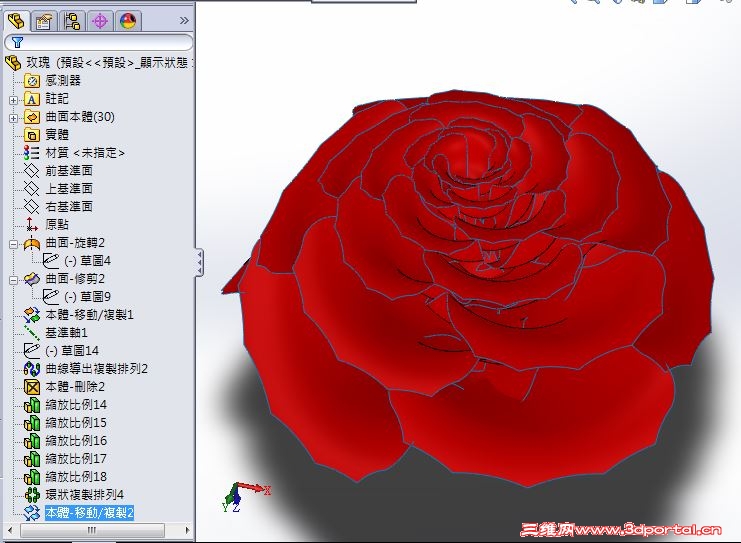Image resolution: width=741 pixels, height=543 pixels.
Task: Click the XYZ orientation triad
Action: click(x=246, y=497)
